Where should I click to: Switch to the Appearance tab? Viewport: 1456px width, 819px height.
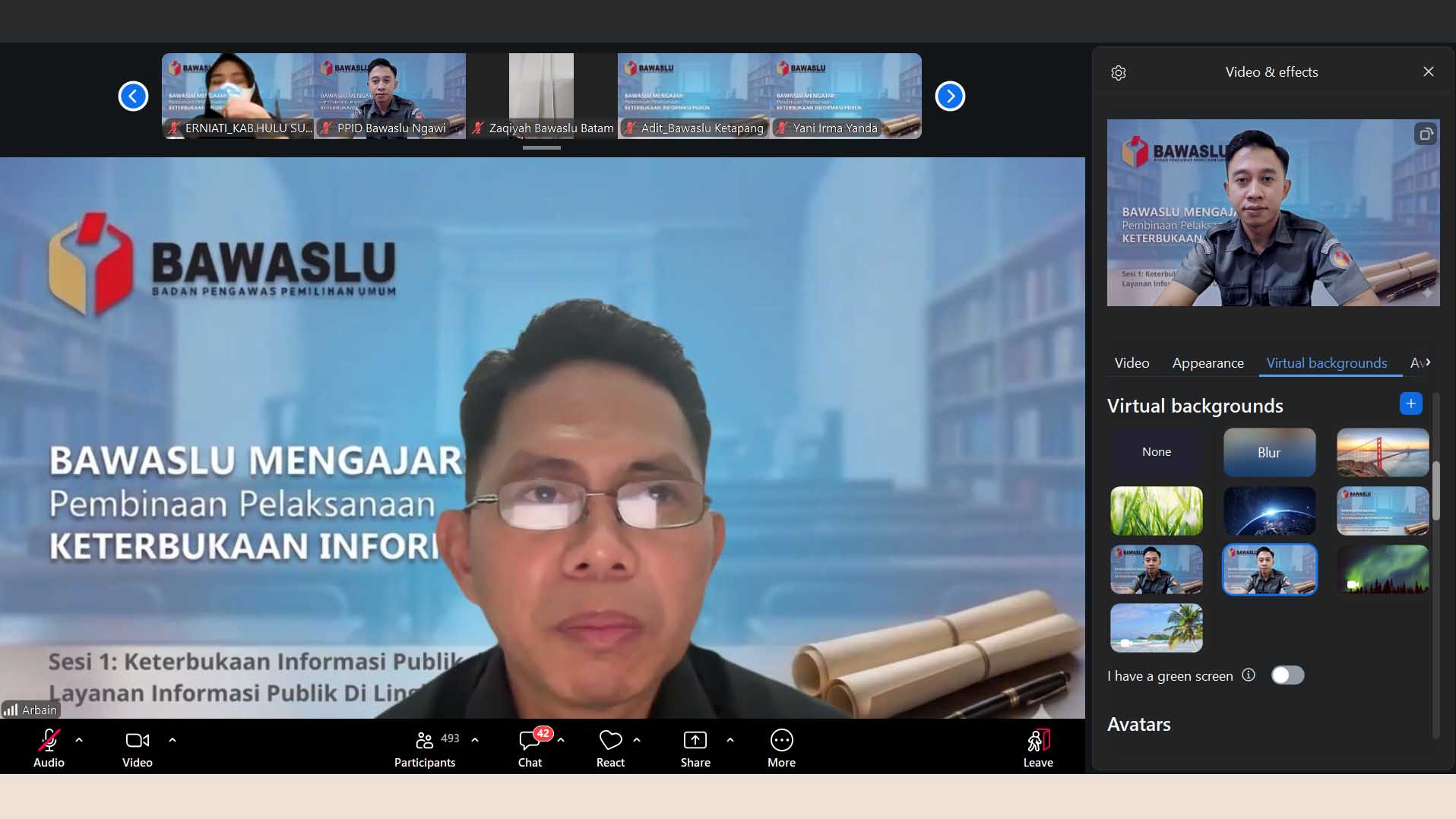click(1208, 363)
